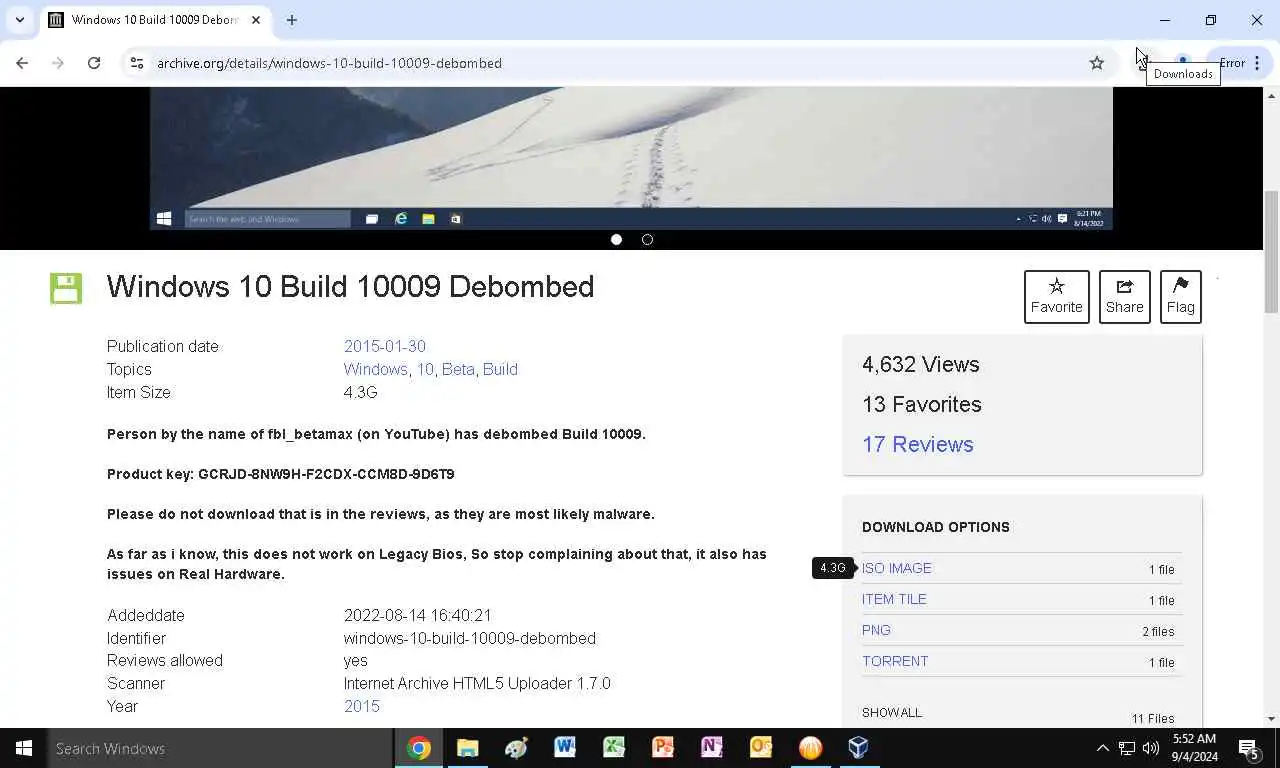Image resolution: width=1280 pixels, height=768 pixels.
Task: Click the product key text line
Action: pyautogui.click(x=281, y=474)
